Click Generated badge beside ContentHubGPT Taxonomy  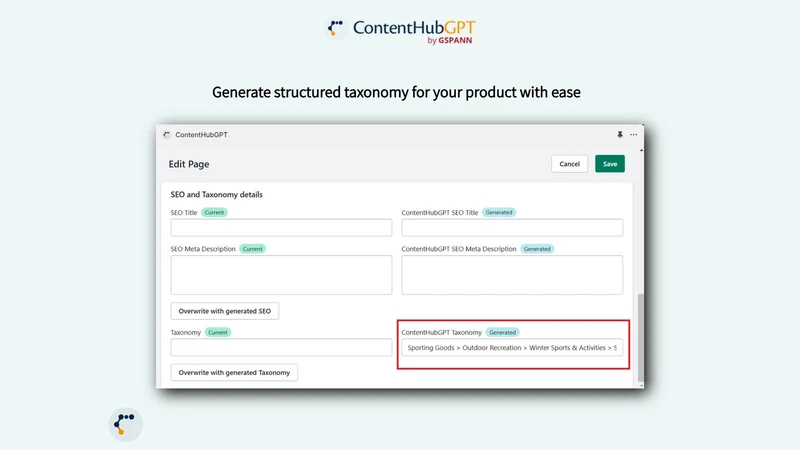point(503,332)
